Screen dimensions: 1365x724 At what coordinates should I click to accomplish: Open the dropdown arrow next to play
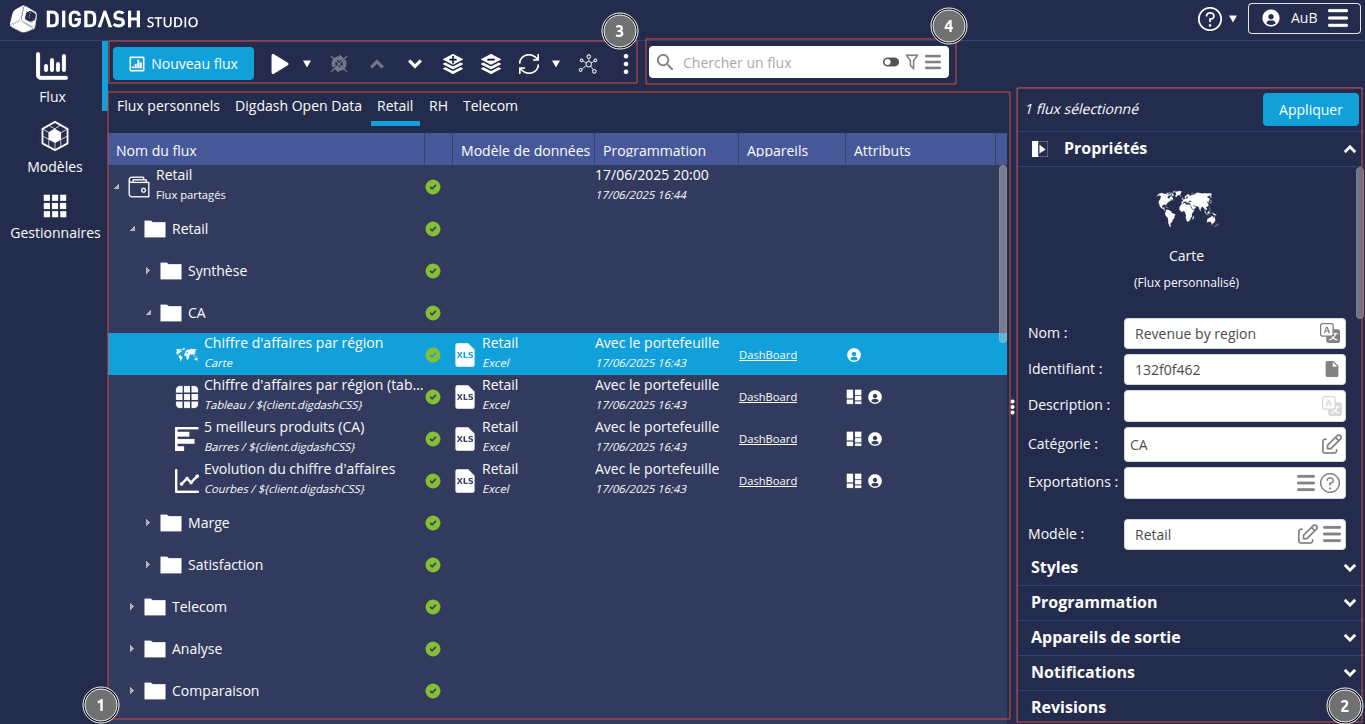click(x=307, y=64)
